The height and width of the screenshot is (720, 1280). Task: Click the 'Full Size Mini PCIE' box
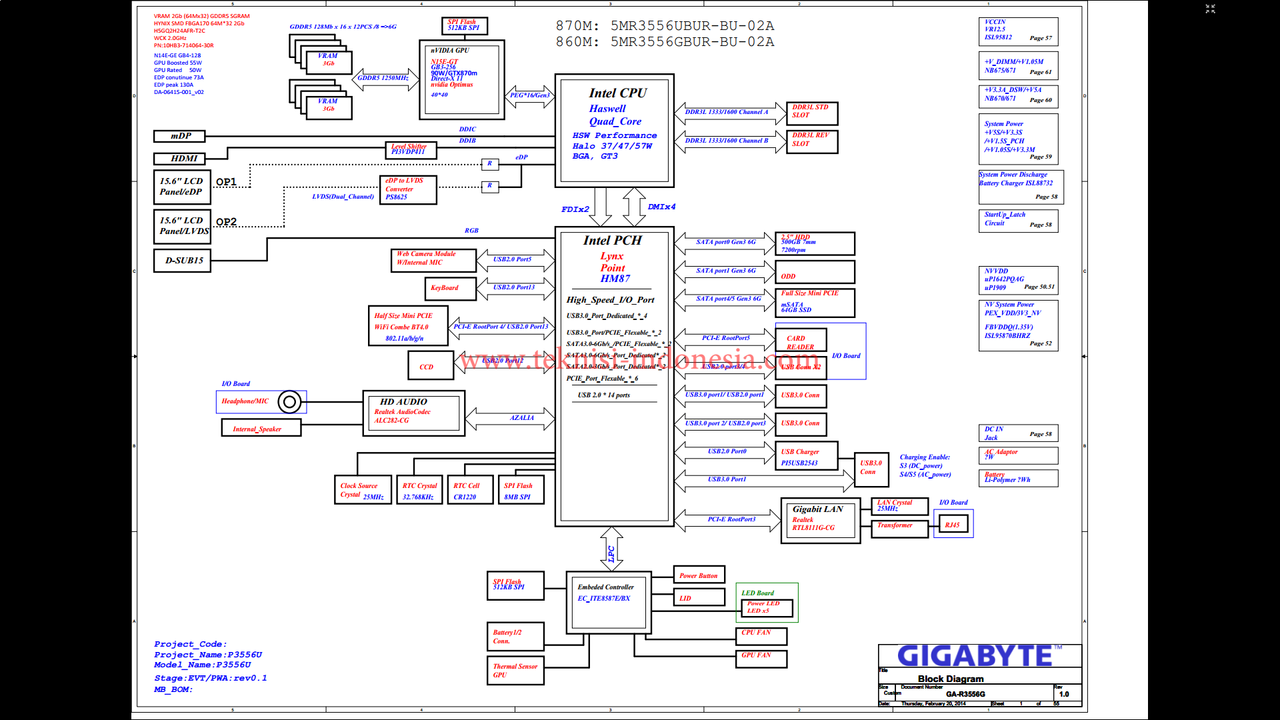click(816, 302)
